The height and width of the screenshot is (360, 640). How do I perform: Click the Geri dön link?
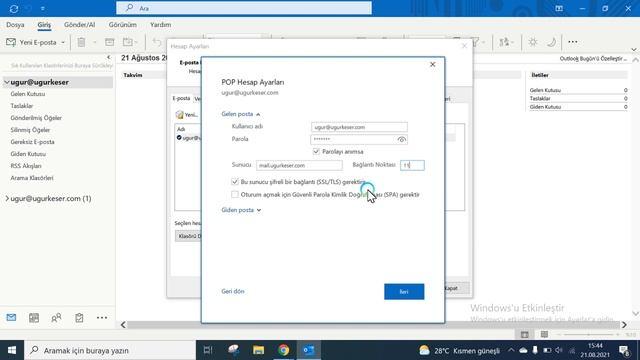[x=233, y=291]
